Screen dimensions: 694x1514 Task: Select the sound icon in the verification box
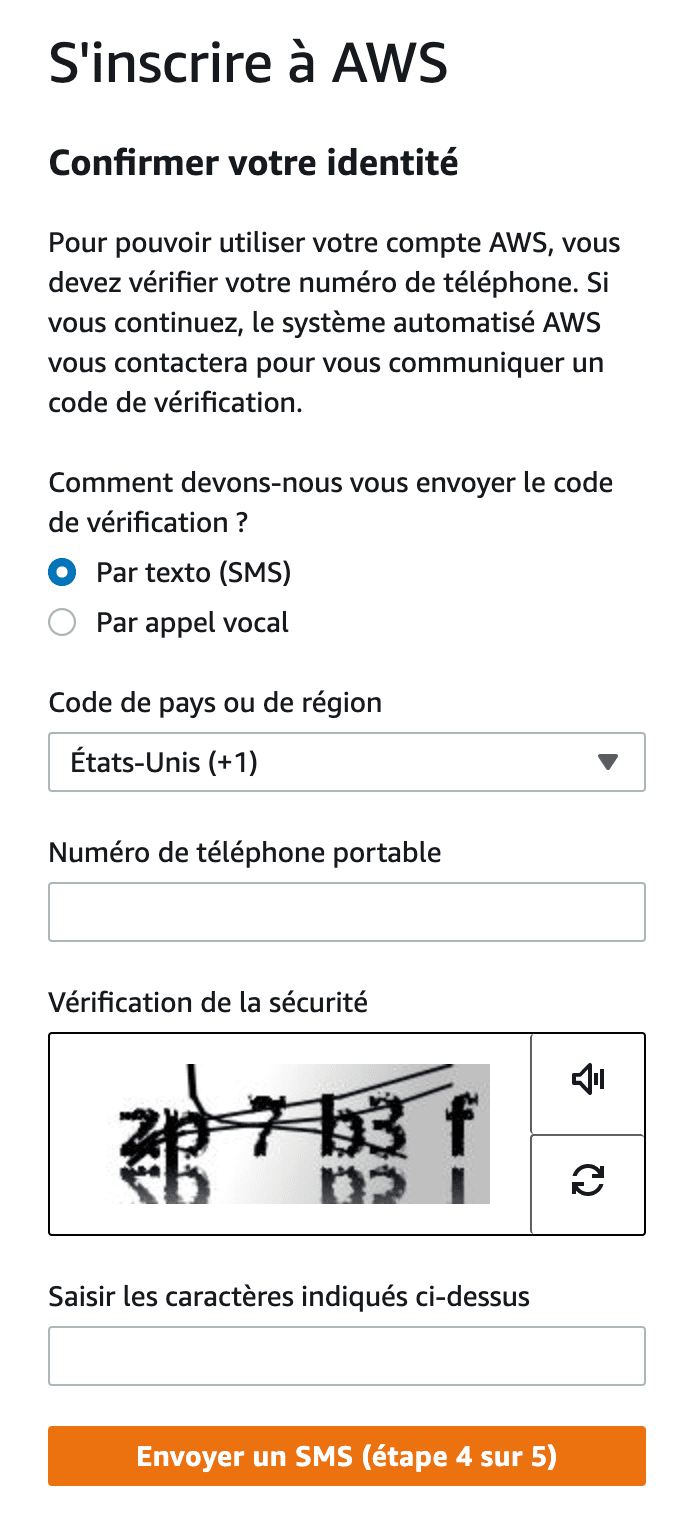click(588, 1080)
